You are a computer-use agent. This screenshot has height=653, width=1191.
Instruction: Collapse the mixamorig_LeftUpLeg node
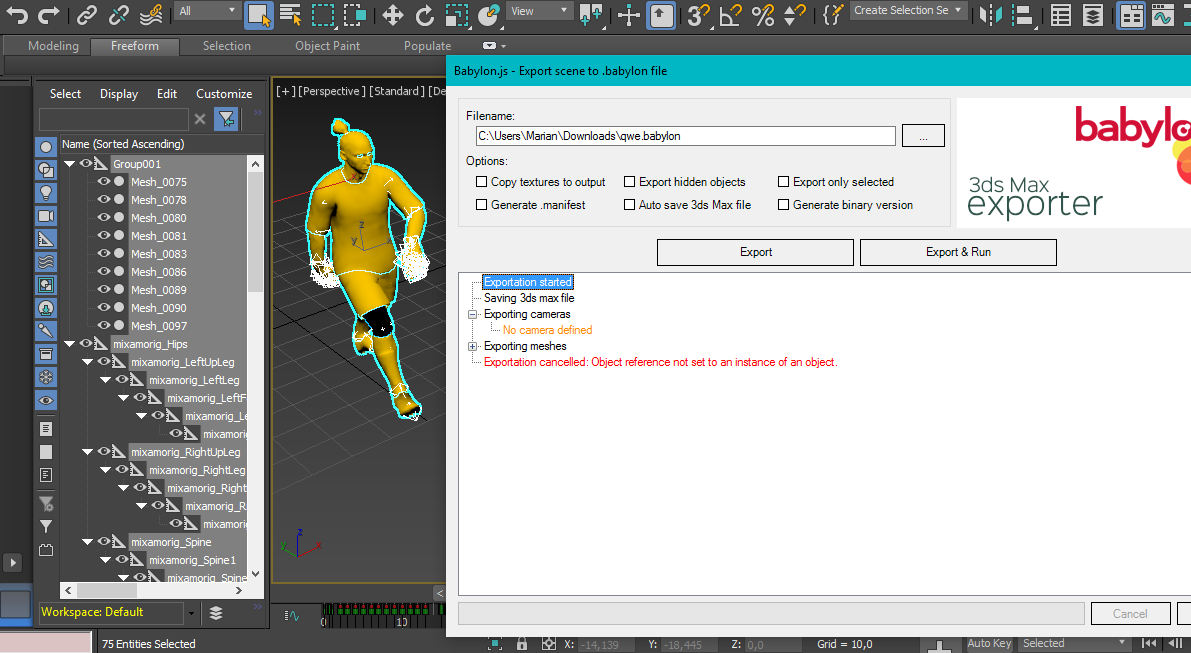[x=87, y=361]
